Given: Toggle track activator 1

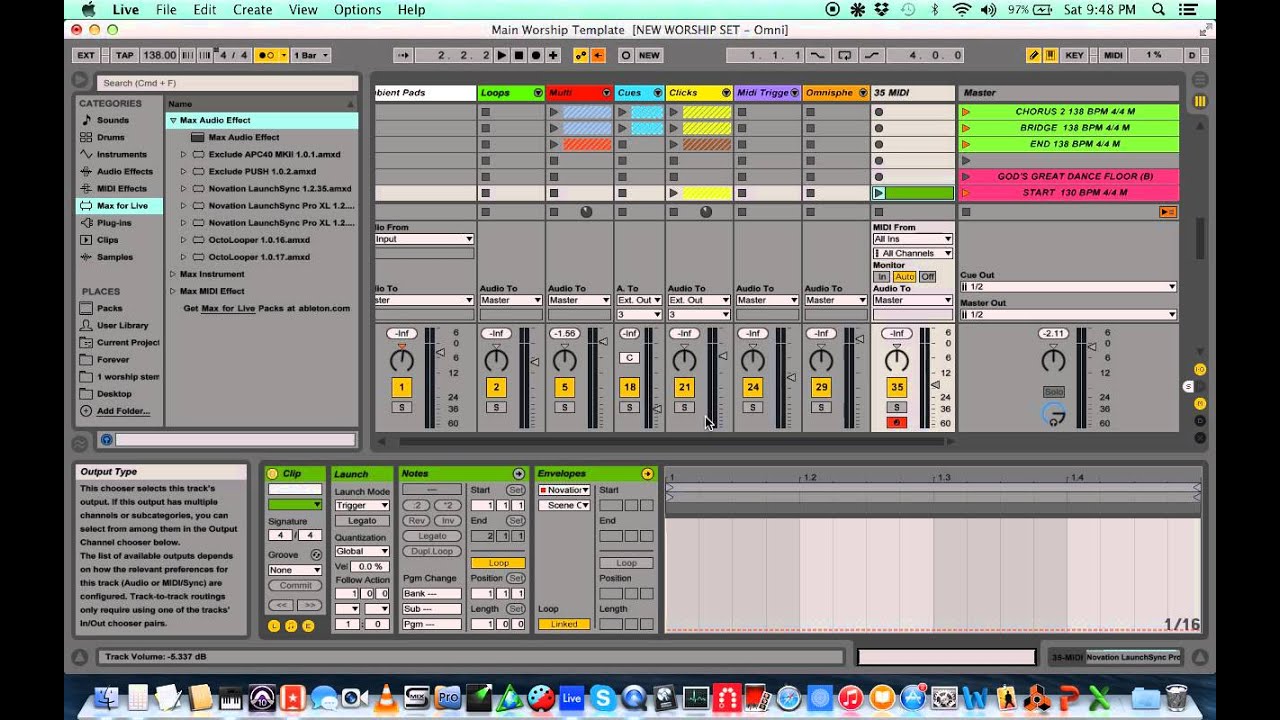Looking at the screenshot, I should (401, 387).
